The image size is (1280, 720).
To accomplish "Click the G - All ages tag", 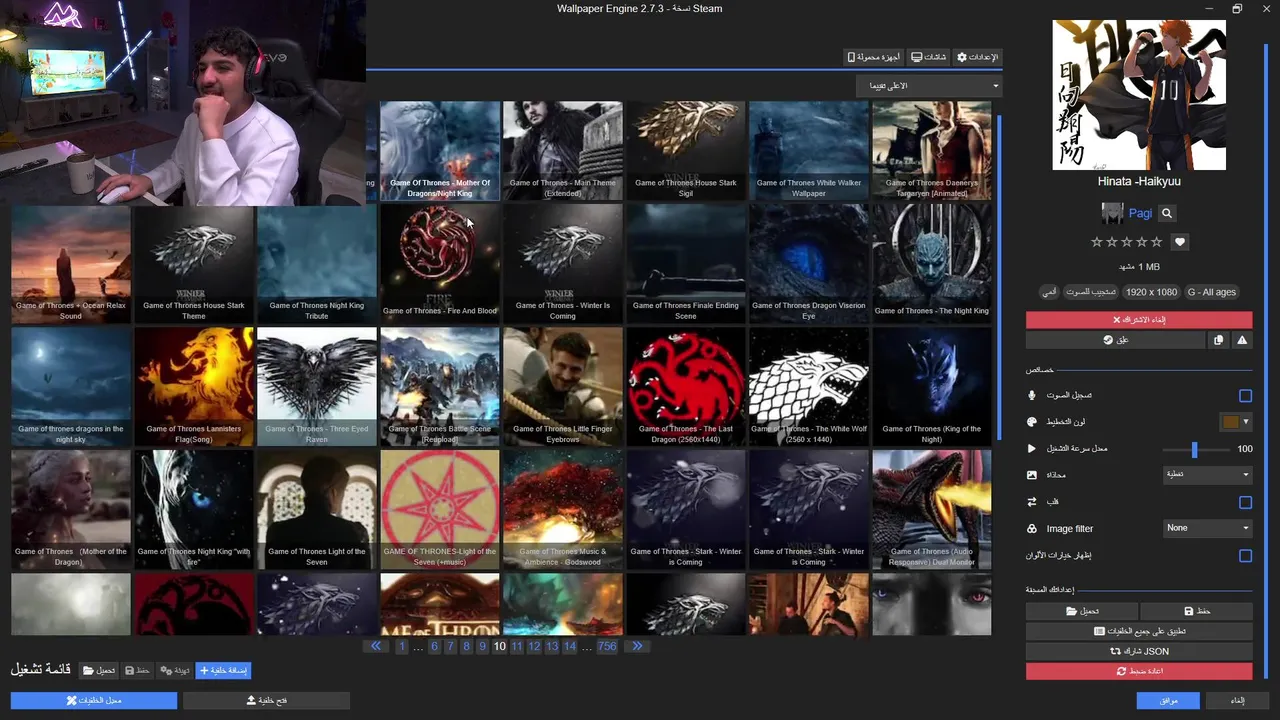I will pyautogui.click(x=1211, y=292).
